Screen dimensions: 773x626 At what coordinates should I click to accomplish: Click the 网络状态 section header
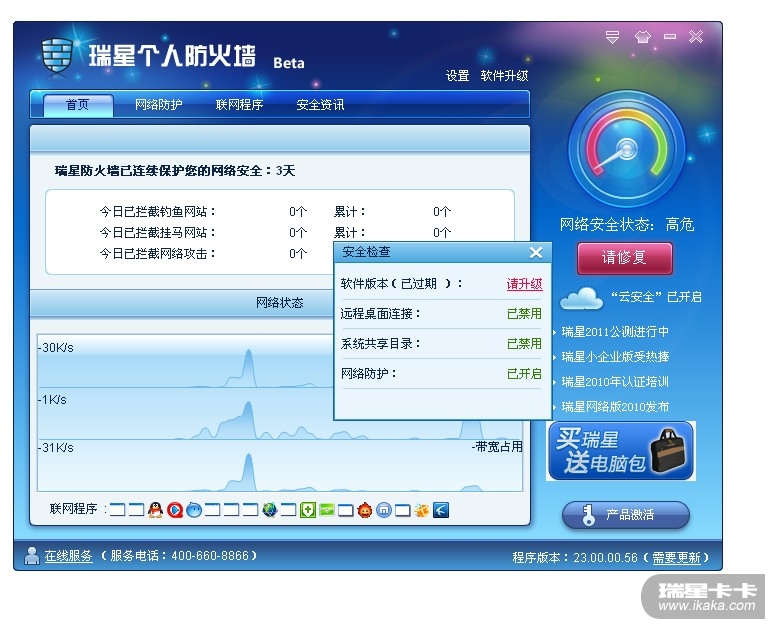click(280, 303)
